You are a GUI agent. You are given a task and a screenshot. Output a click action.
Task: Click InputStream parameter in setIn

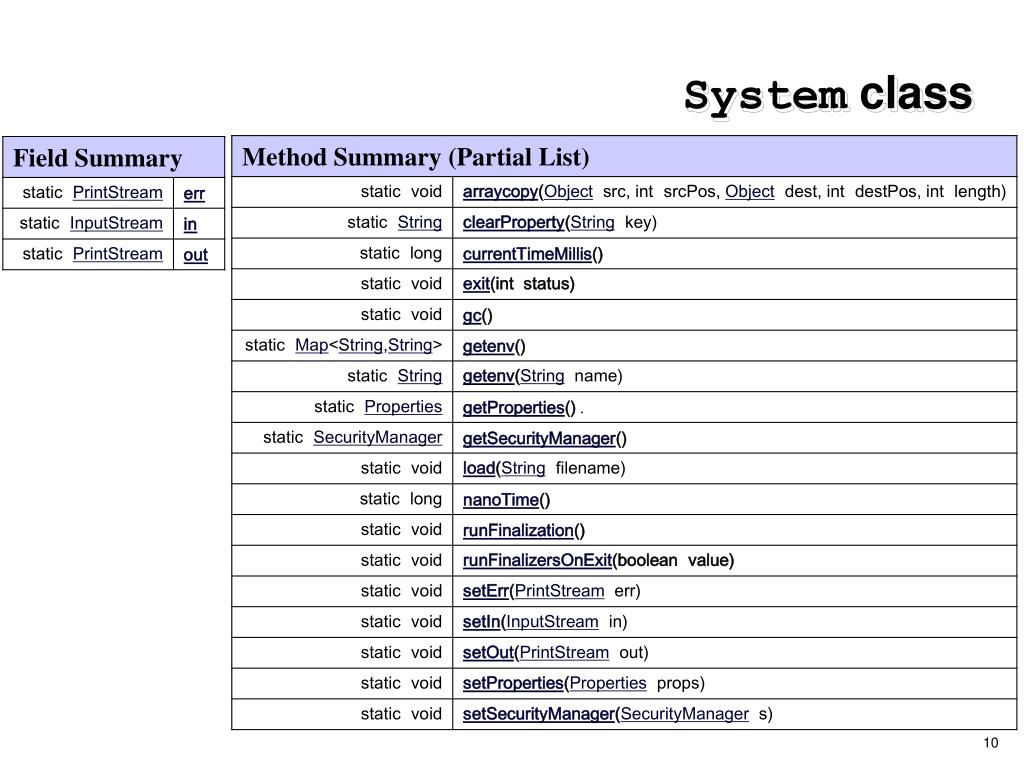[552, 622]
